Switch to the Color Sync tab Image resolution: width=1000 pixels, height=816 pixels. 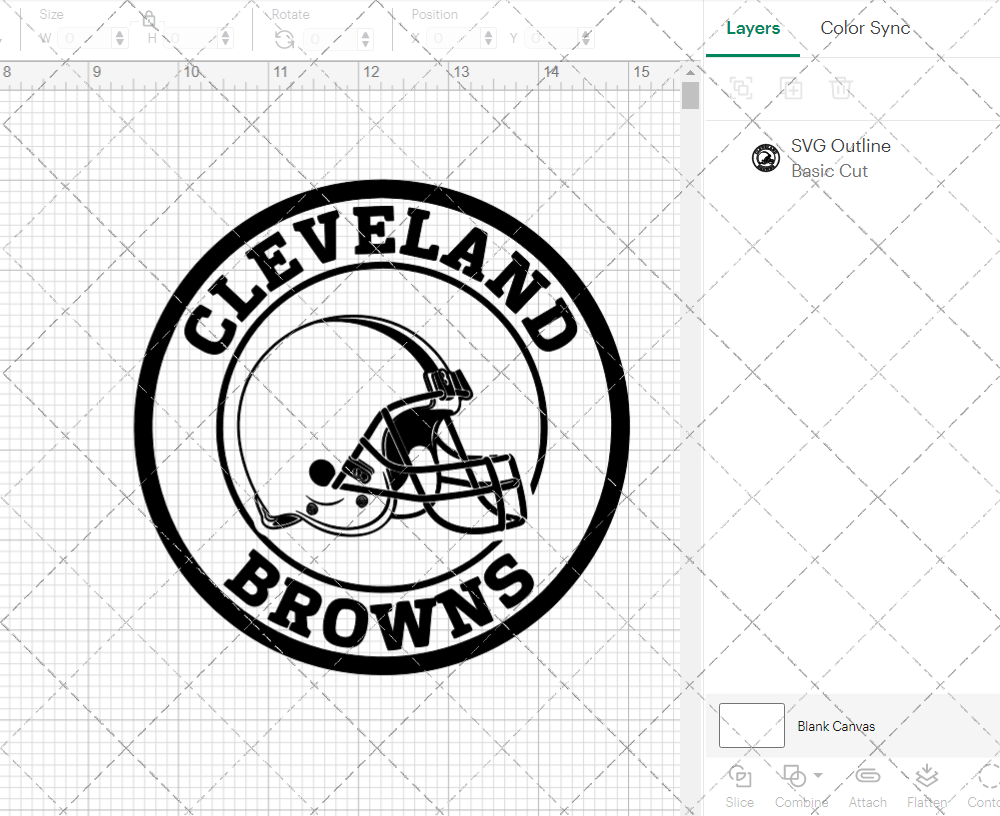[864, 28]
